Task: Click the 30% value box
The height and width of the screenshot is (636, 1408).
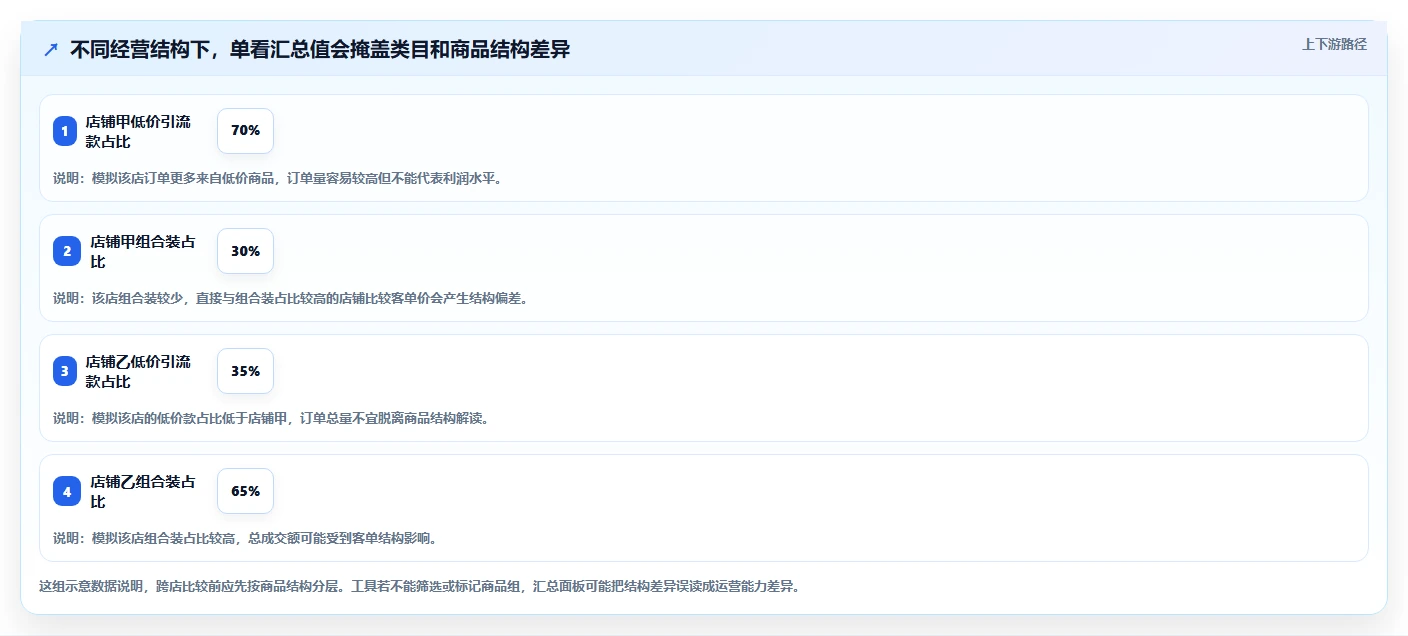Action: pyautogui.click(x=245, y=251)
